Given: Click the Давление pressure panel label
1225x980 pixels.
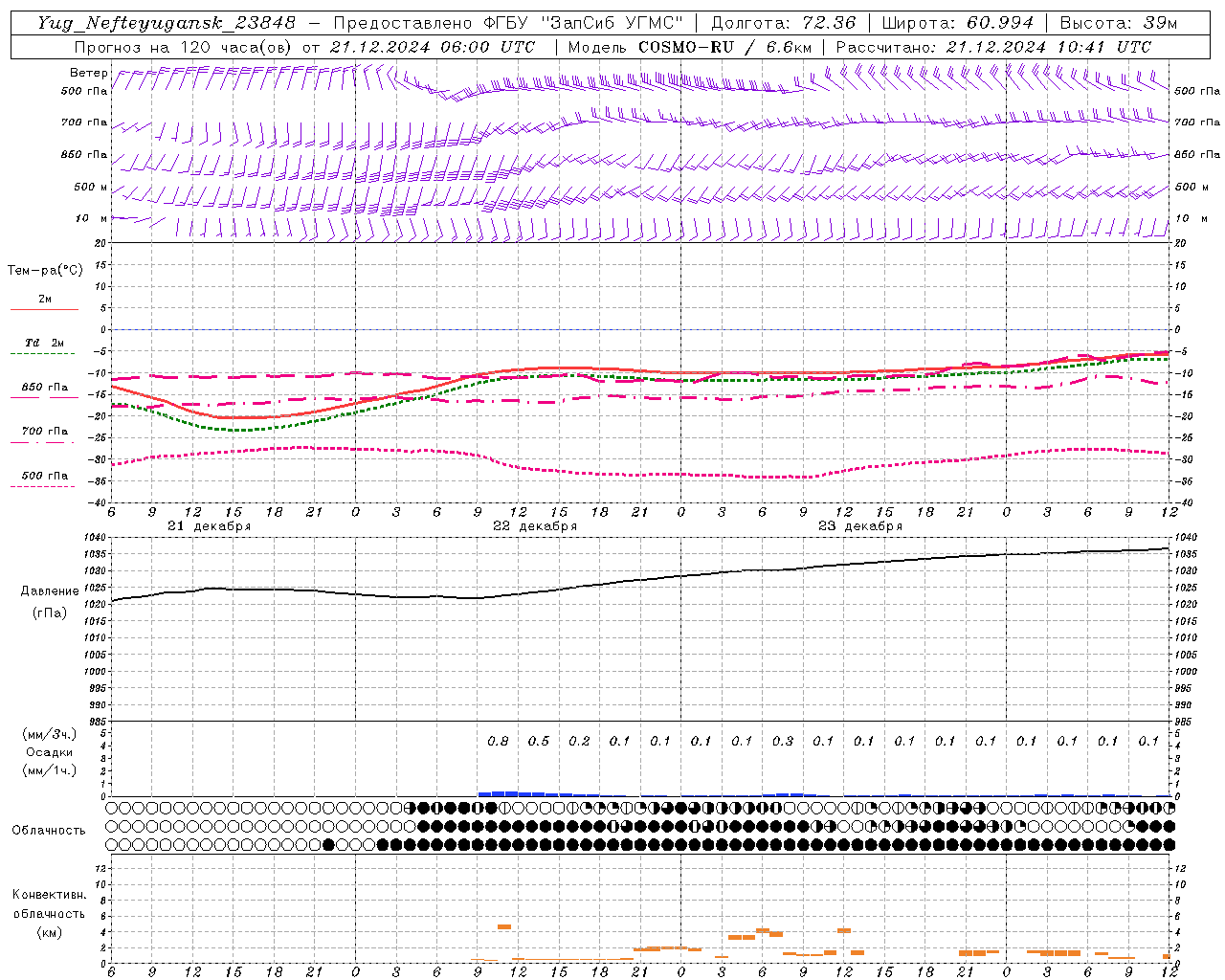Looking at the screenshot, I should tap(50, 591).
